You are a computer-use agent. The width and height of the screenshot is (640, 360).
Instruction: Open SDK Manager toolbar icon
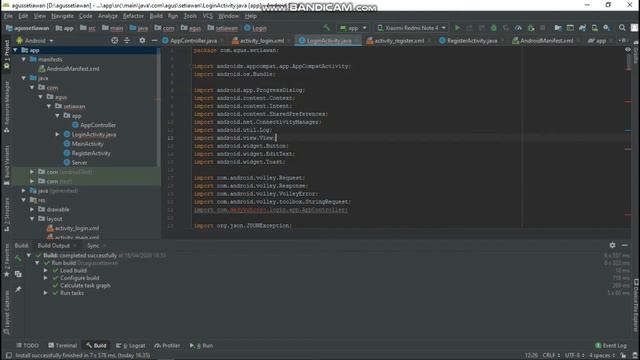[607, 28]
